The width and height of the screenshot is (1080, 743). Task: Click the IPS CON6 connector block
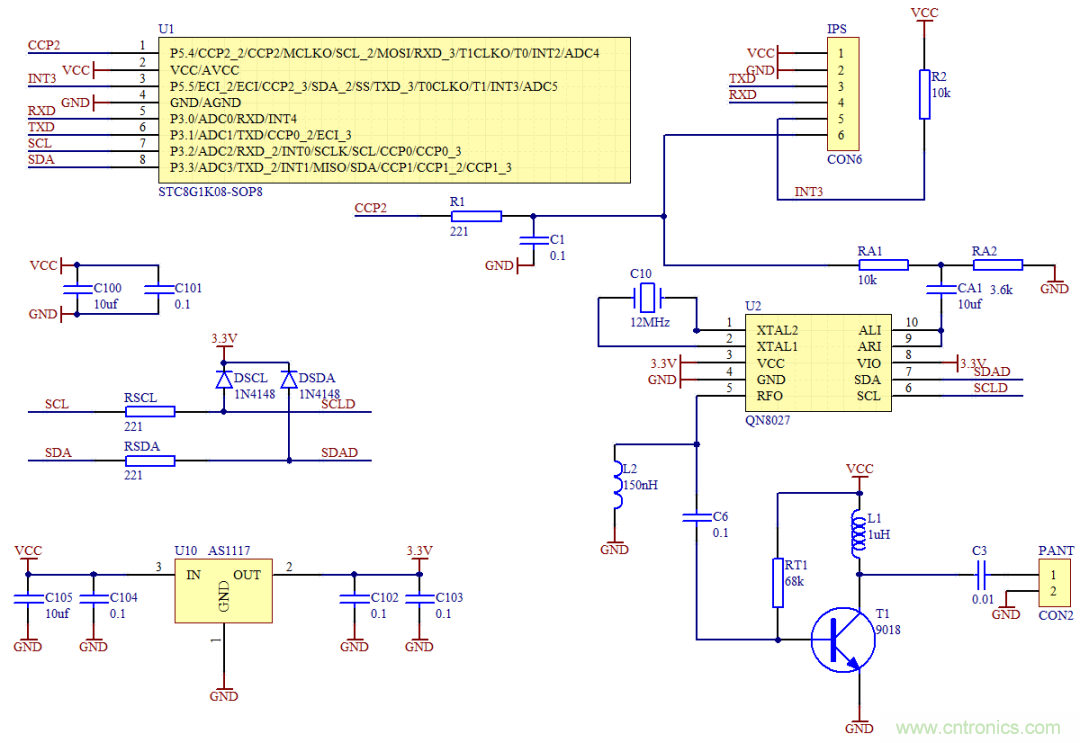pyautogui.click(x=841, y=92)
